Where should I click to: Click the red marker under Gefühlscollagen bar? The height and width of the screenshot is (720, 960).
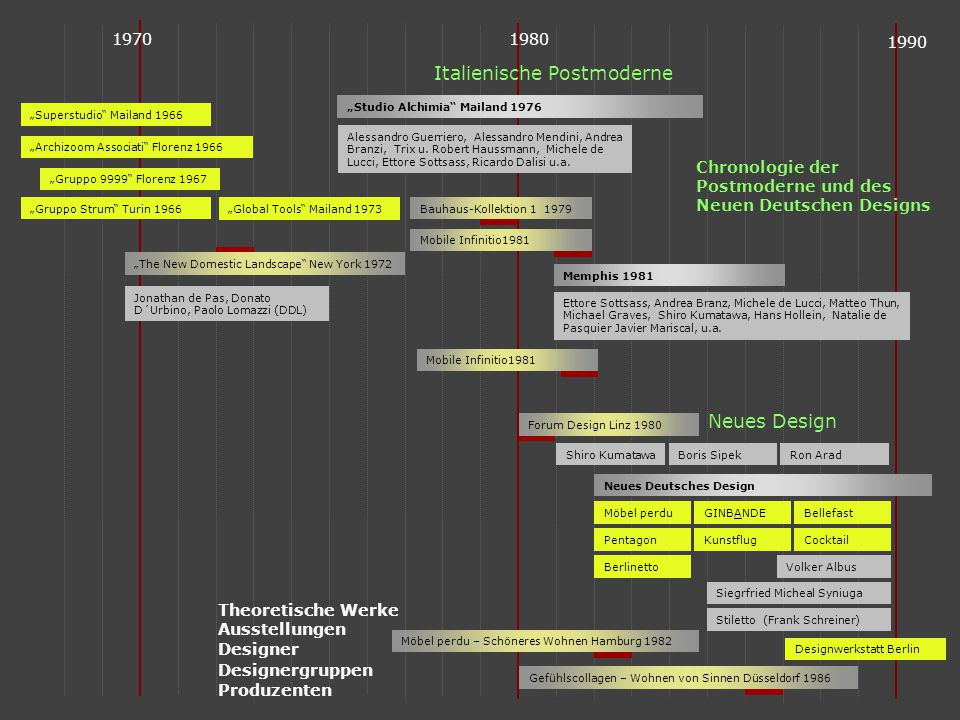coord(763,692)
